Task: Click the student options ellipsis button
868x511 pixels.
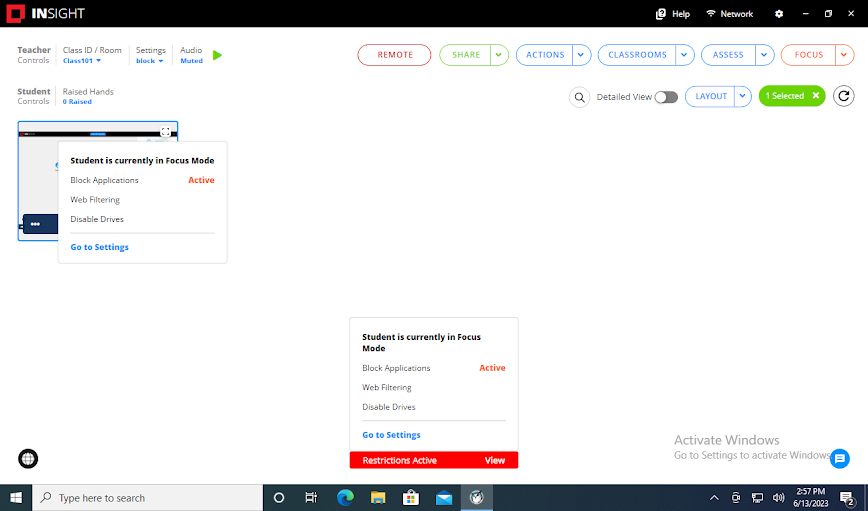Action: 35,224
